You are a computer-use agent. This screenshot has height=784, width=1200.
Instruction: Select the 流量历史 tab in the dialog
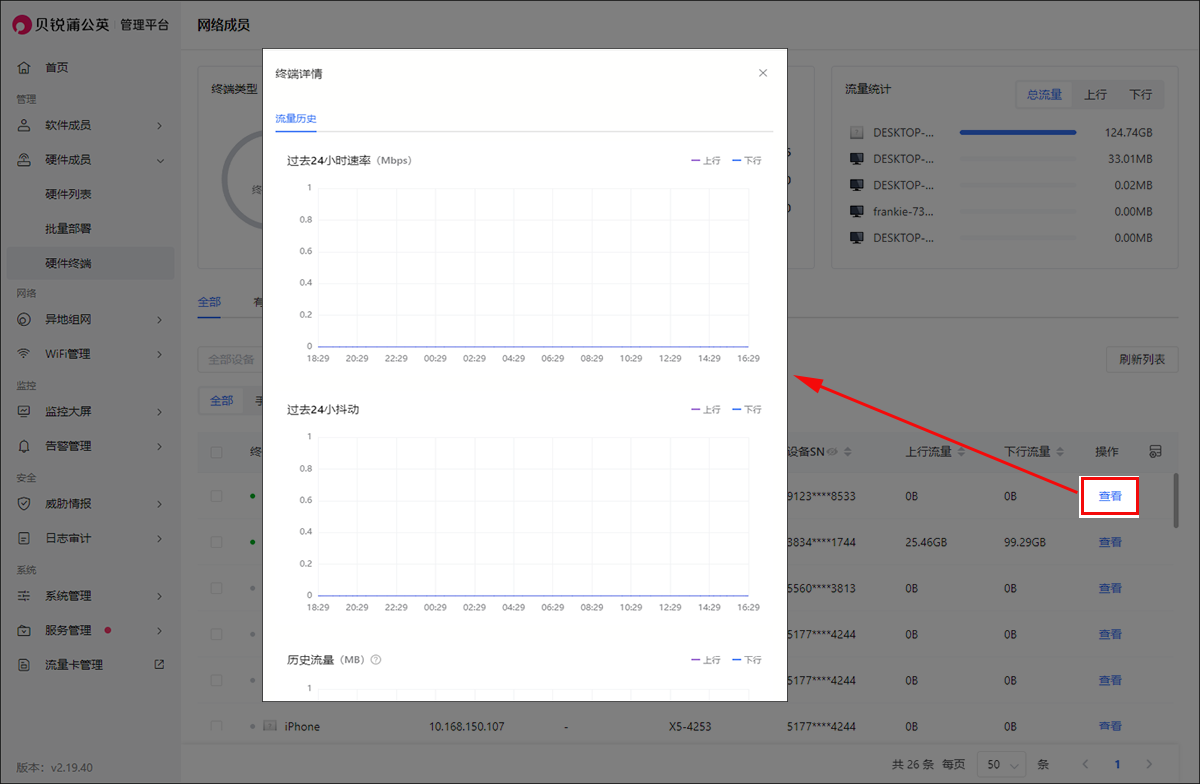point(296,119)
